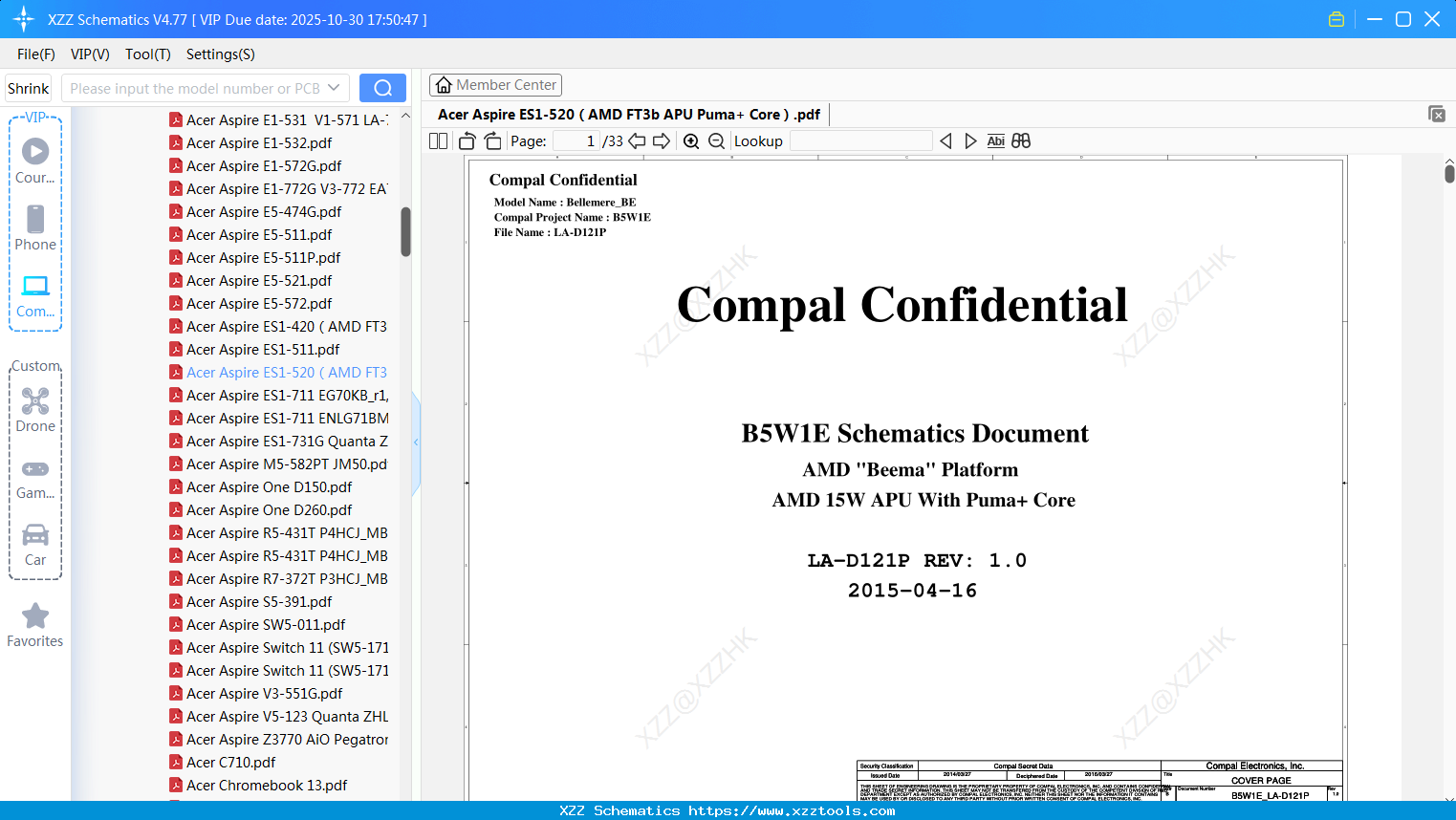
Task: Go to the next page arrow
Action: 662,141
